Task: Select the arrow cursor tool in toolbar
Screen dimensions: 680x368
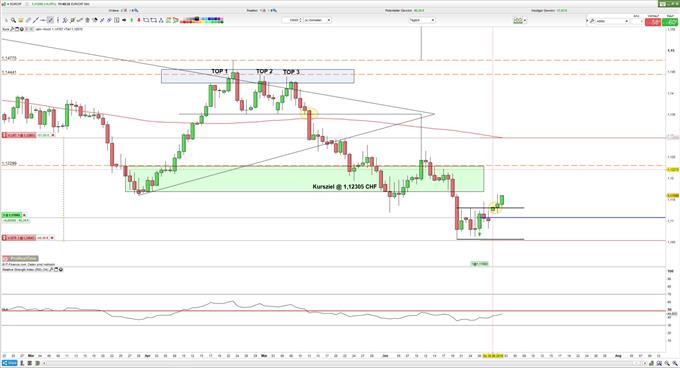Action: 6,20
